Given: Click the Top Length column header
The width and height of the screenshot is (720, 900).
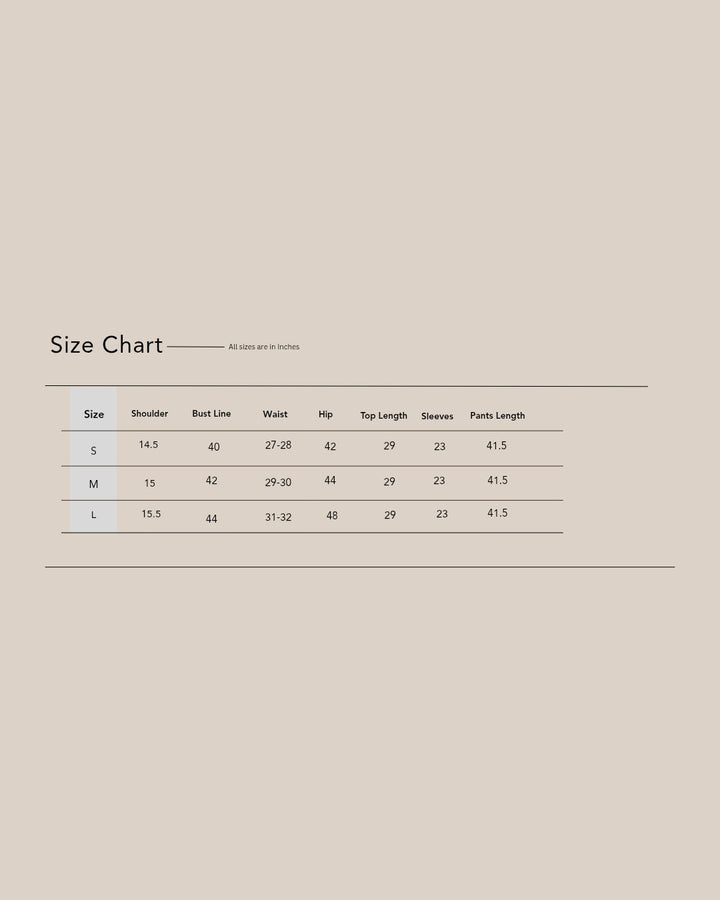Looking at the screenshot, I should 384,416.
